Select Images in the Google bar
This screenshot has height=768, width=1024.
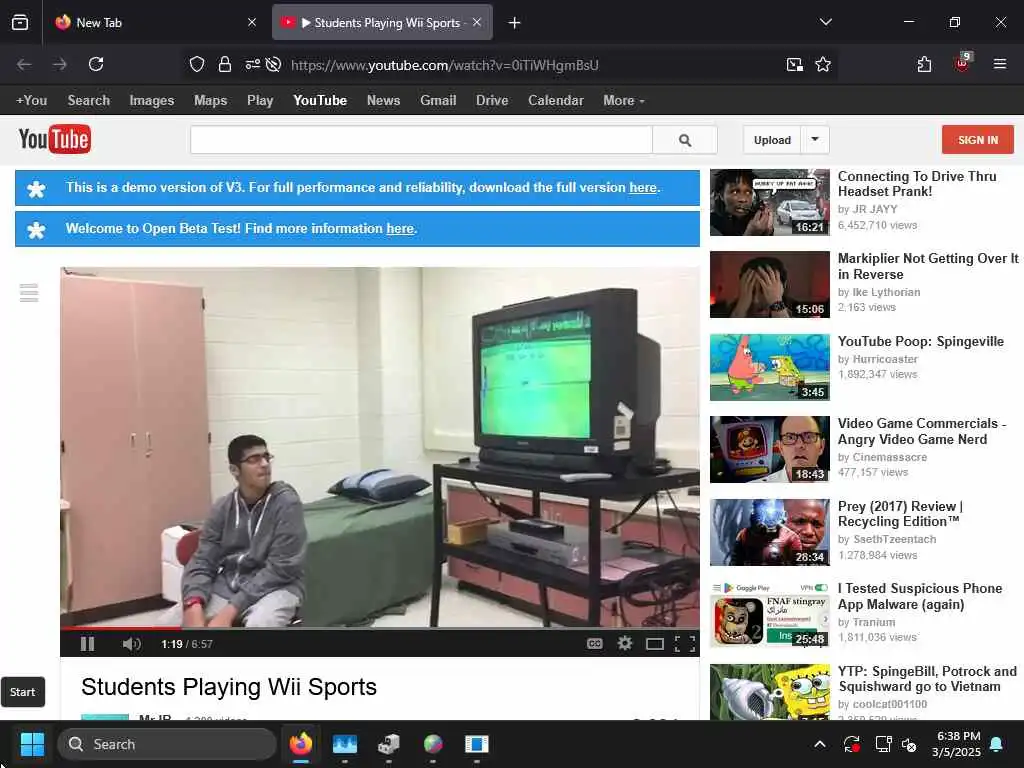coord(152,101)
